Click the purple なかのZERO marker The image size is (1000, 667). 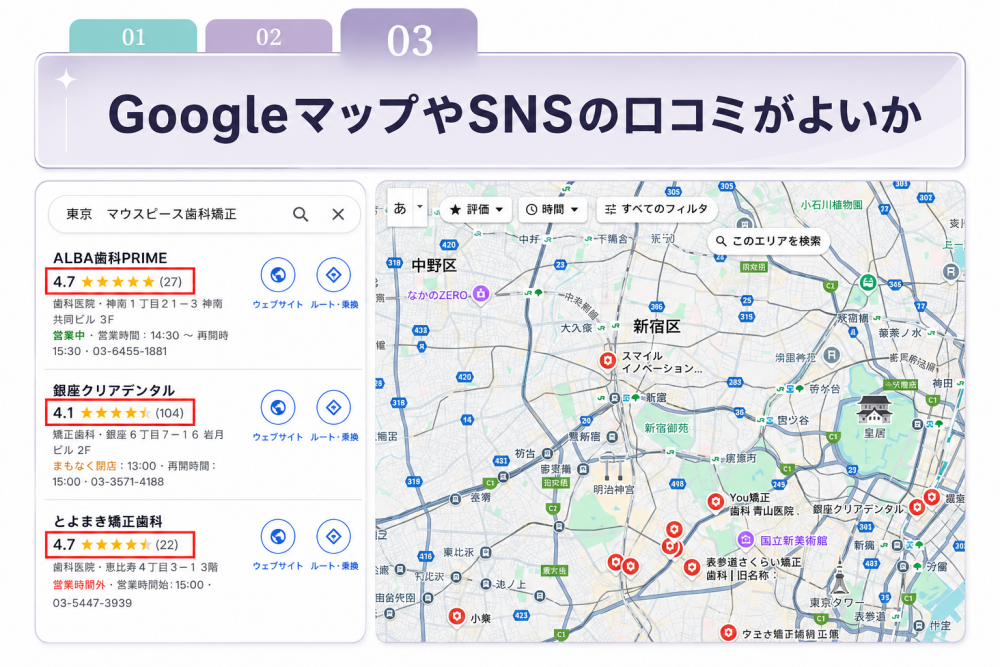click(x=481, y=294)
